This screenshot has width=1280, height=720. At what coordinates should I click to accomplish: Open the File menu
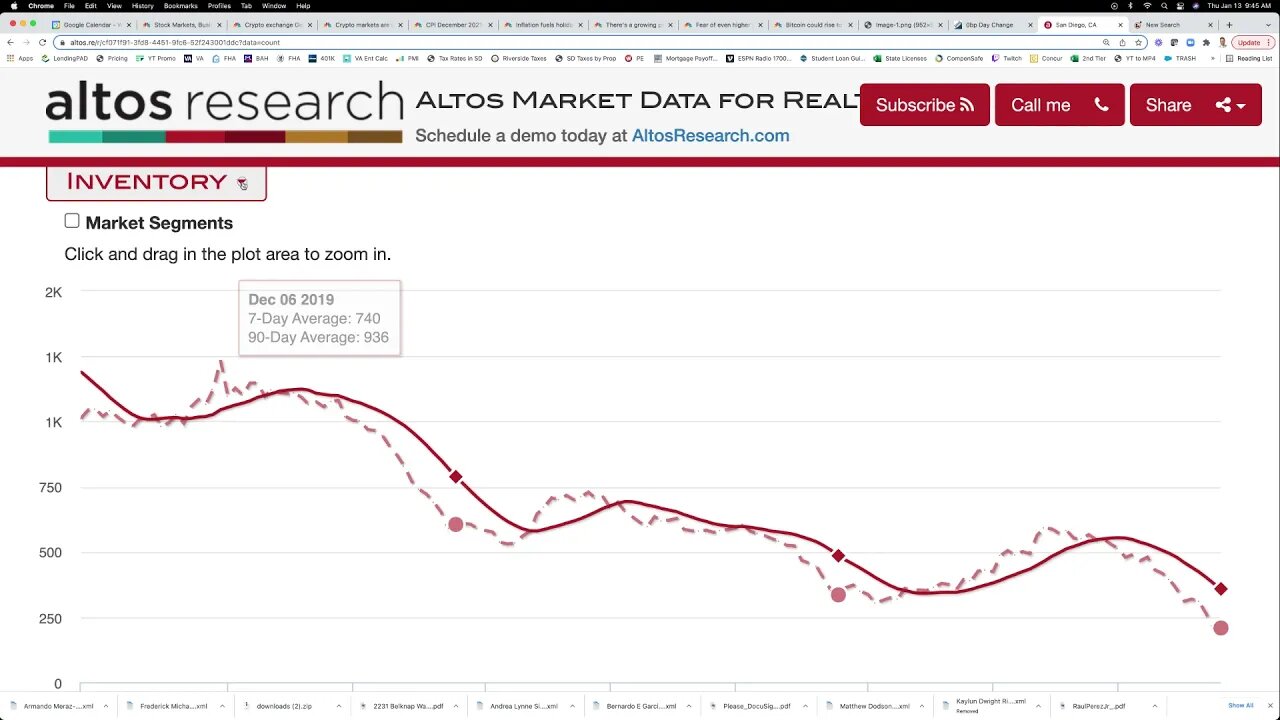[x=69, y=6]
